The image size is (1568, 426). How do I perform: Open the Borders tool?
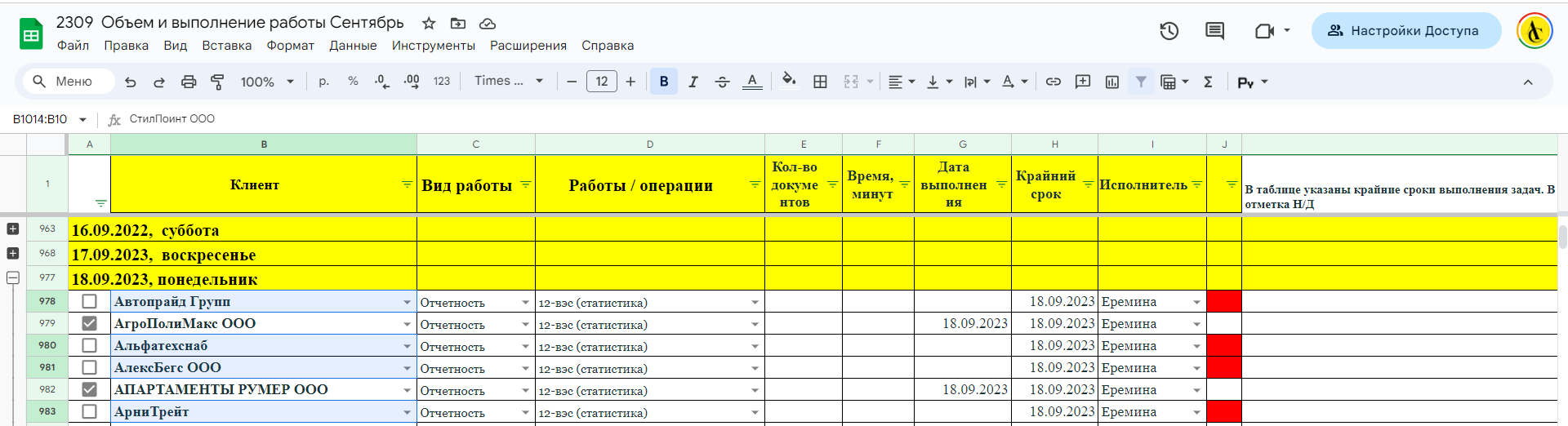[x=821, y=82]
